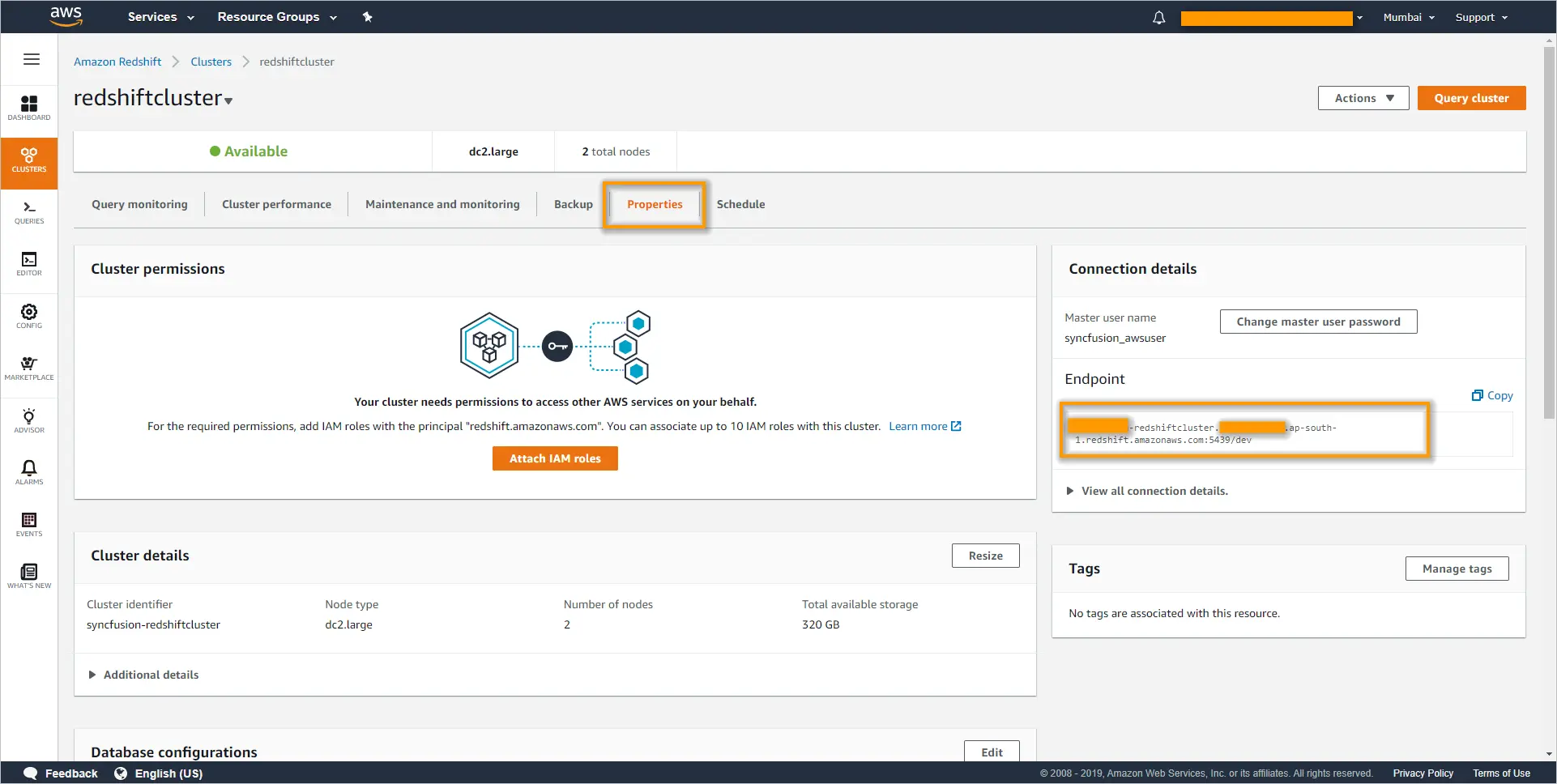Viewport: 1557px width, 784px height.
Task: Expand View all connection details
Action: [x=1154, y=491]
